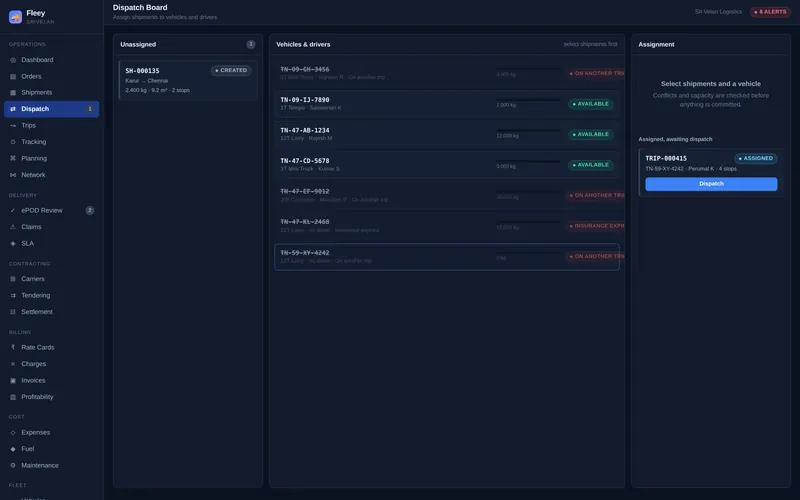Go to Trips using its icon
This screenshot has width=800, height=500.
13,126
